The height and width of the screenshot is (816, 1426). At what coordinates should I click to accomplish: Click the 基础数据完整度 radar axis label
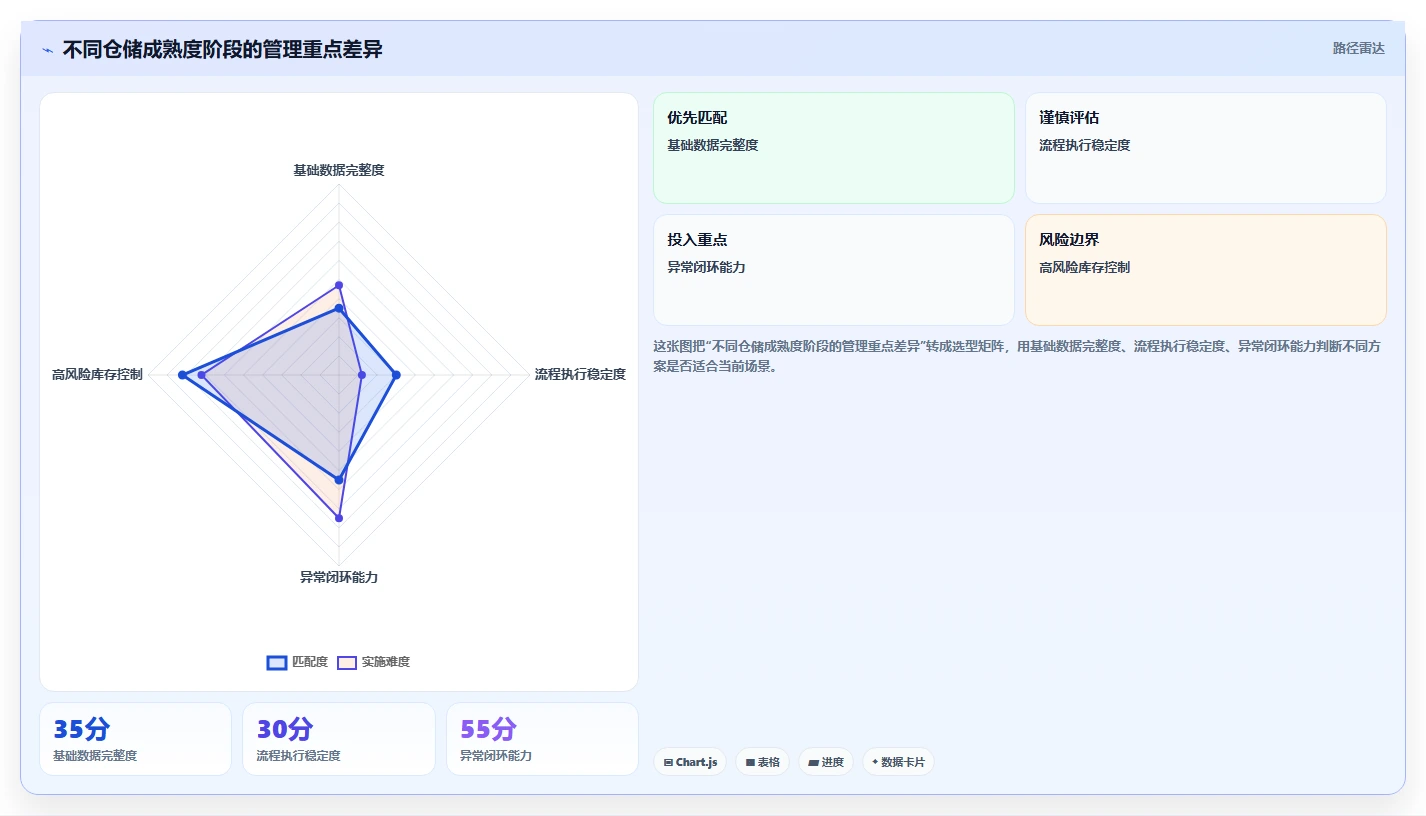pos(339,170)
